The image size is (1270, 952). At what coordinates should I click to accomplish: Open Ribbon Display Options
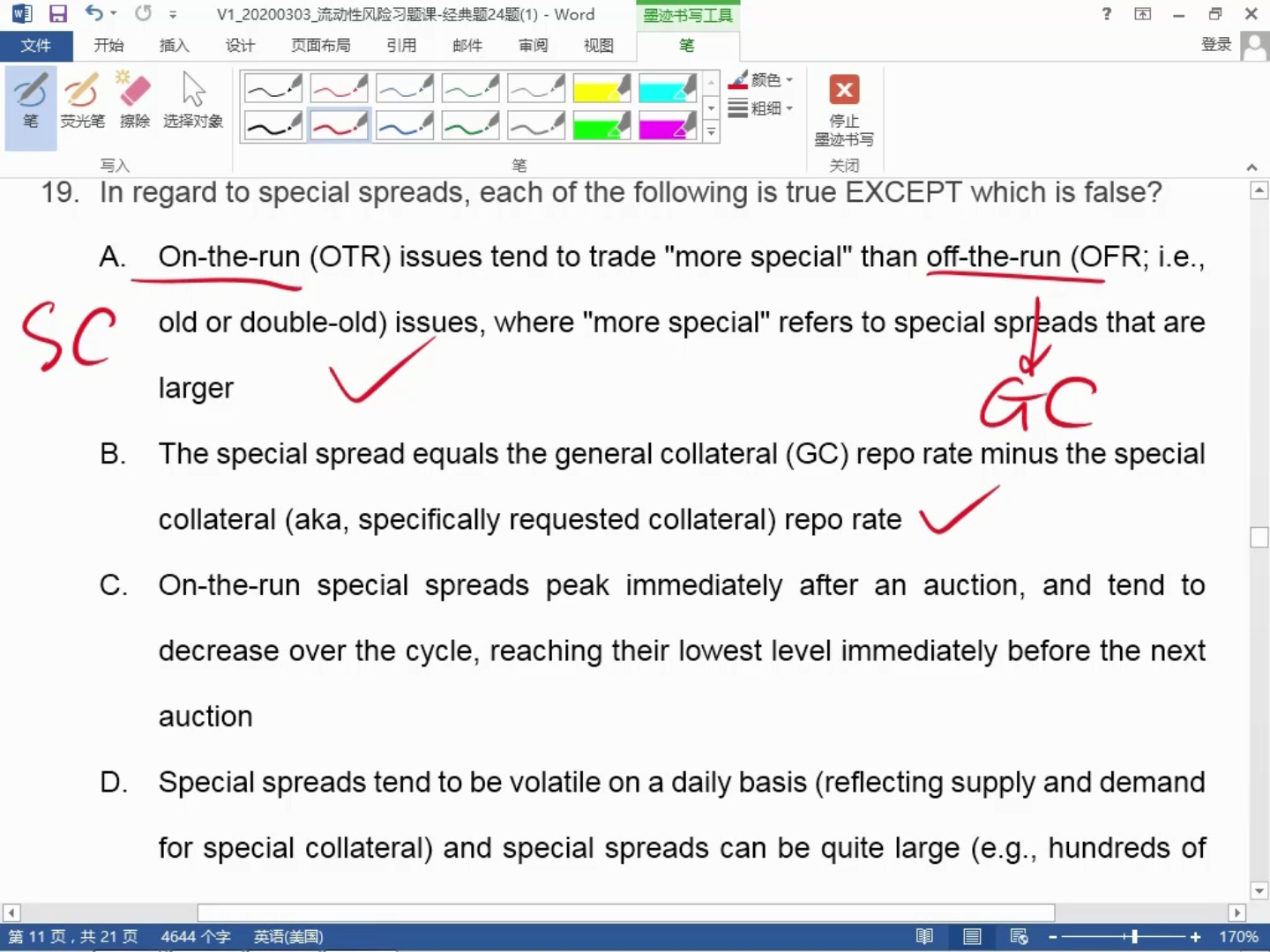pyautogui.click(x=1143, y=14)
